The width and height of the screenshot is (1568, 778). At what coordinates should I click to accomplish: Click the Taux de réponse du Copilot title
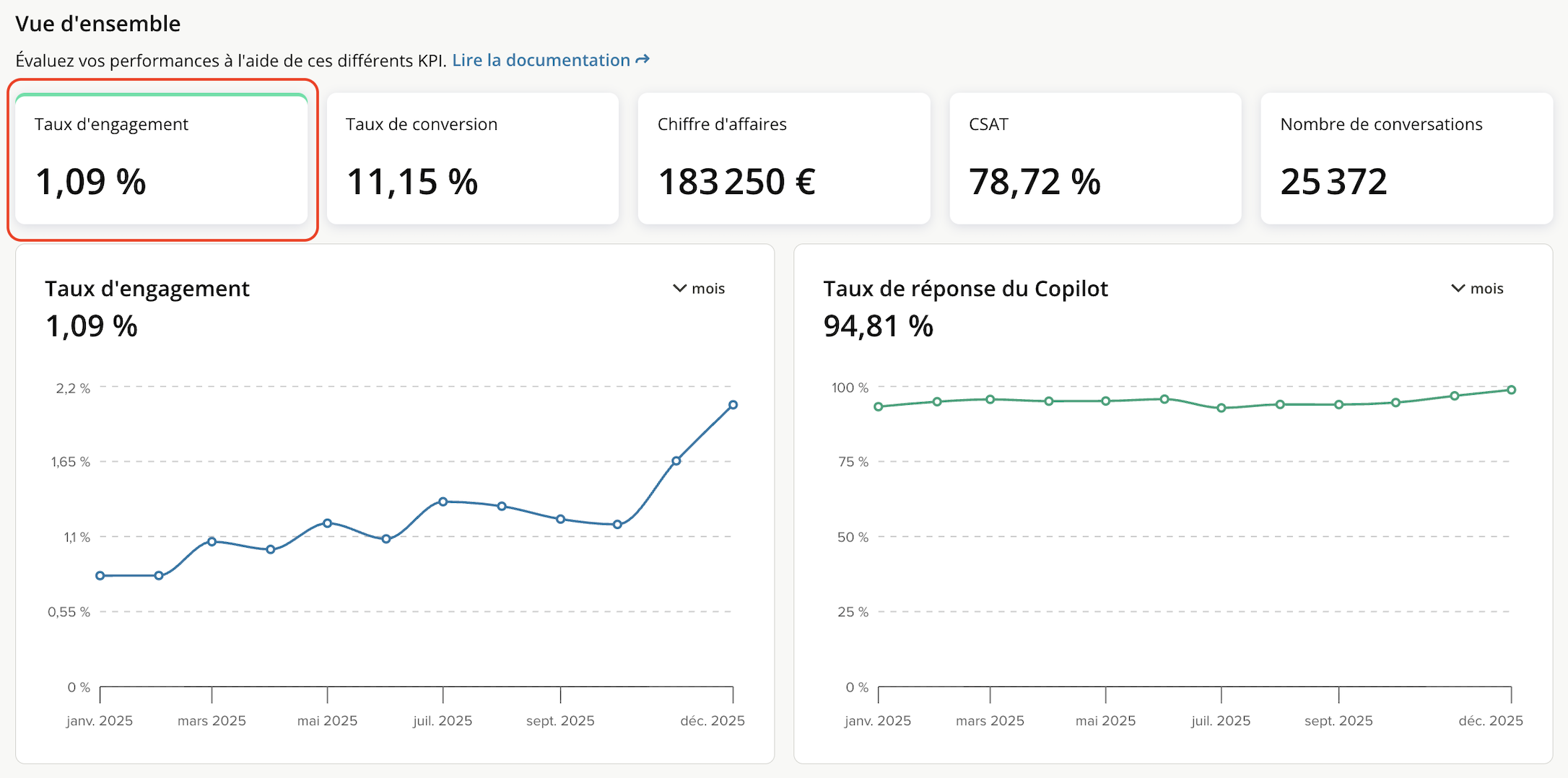click(x=965, y=289)
